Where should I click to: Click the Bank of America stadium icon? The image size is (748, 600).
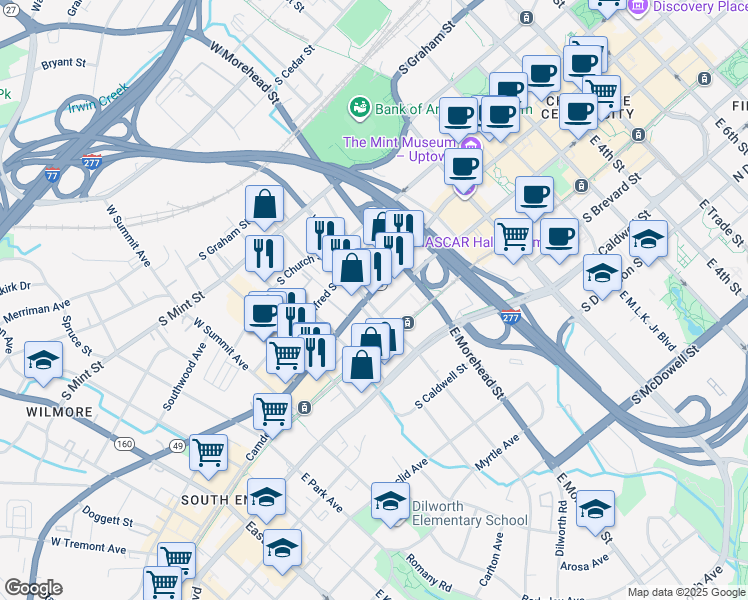point(357,106)
